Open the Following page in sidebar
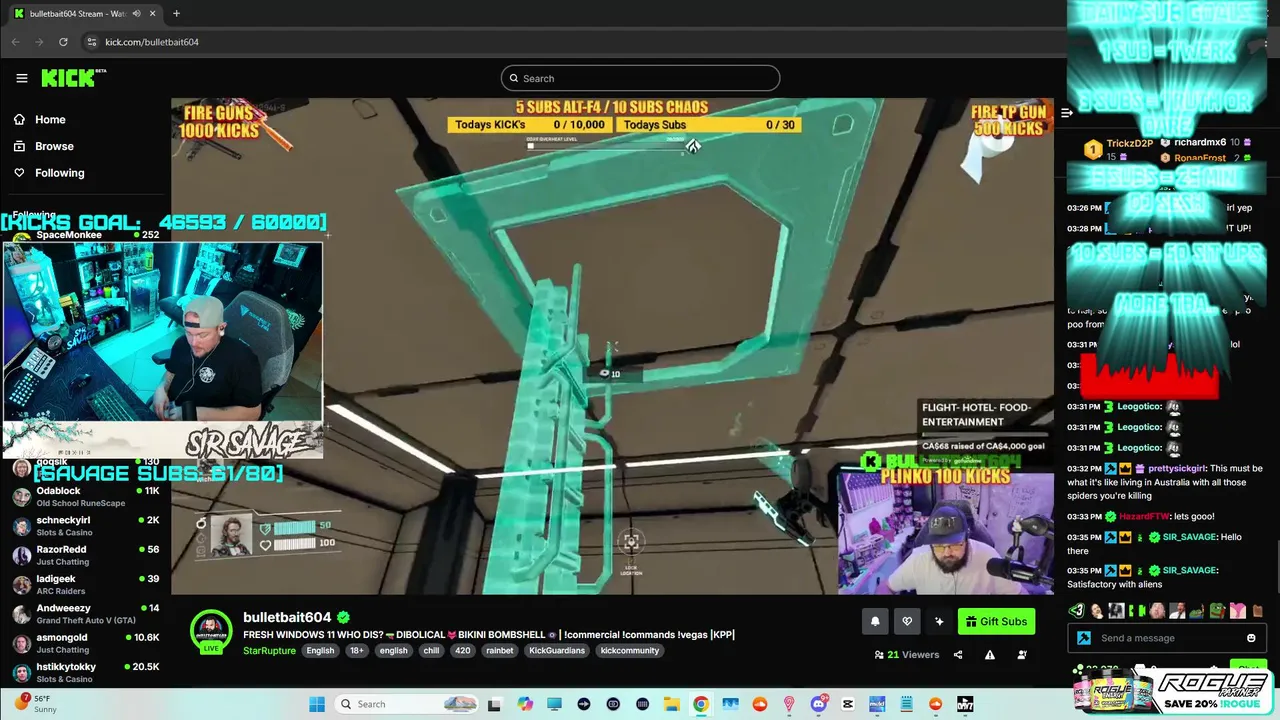Viewport: 1280px width, 720px height. (48, 173)
